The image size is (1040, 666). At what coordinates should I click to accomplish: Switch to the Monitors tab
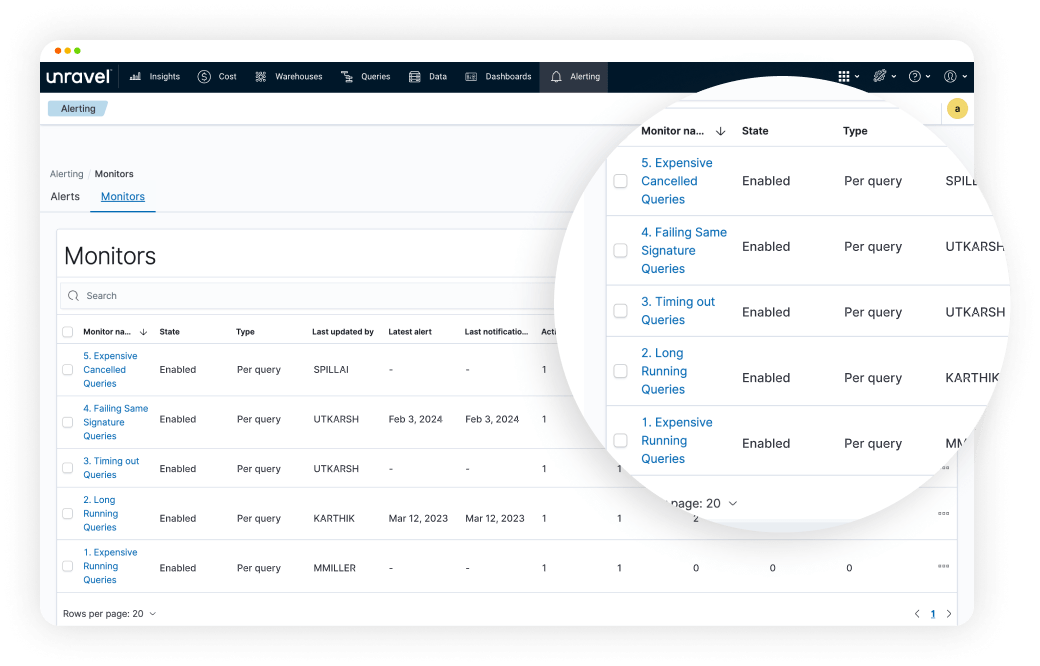tap(123, 196)
